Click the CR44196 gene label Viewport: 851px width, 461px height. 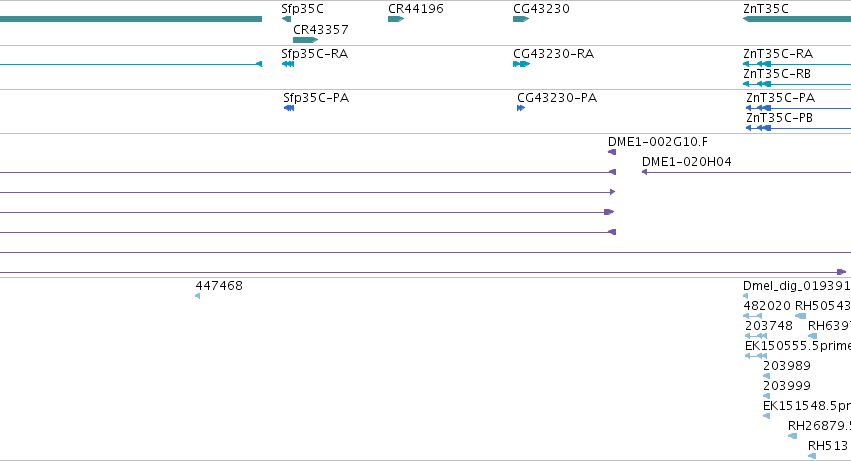(x=416, y=9)
